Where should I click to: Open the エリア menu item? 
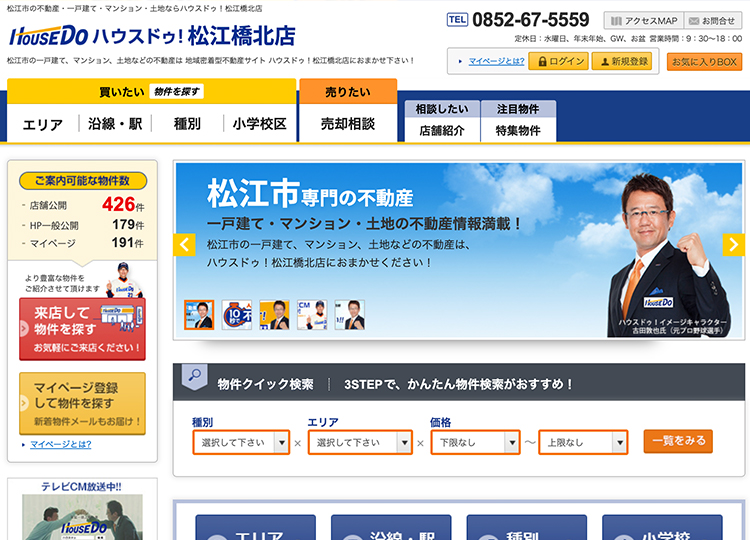pyautogui.click(x=43, y=124)
